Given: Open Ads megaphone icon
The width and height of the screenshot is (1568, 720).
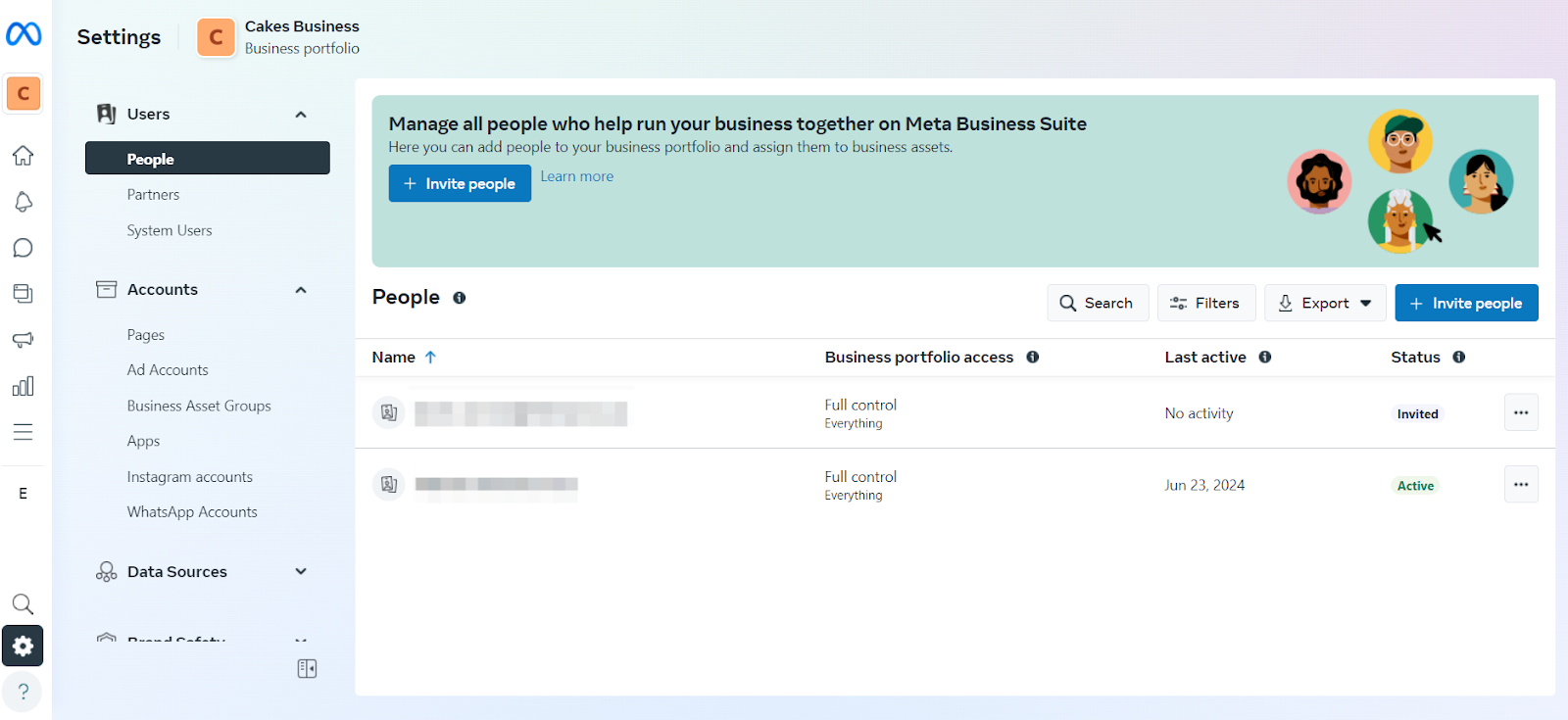Looking at the screenshot, I should 24,340.
